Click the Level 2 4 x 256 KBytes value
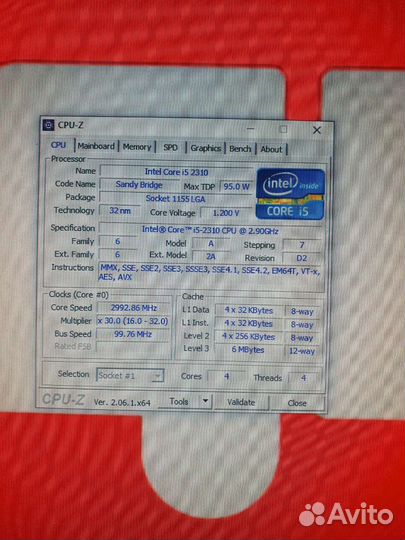405x540 pixels. pyautogui.click(x=249, y=336)
